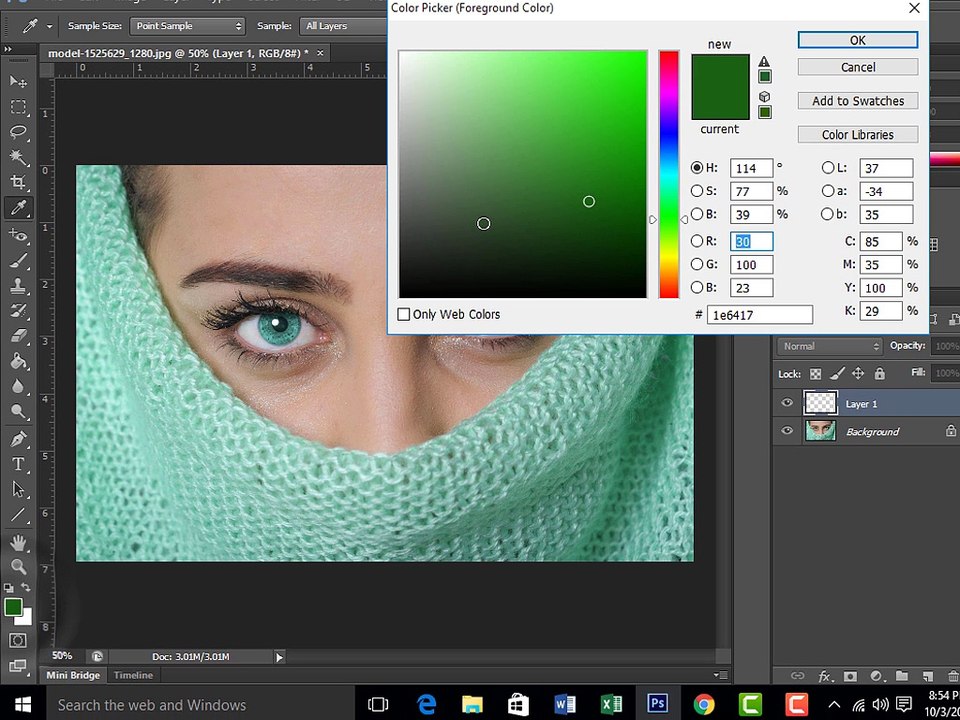Create new adjustment layer icon
The height and width of the screenshot is (720, 960).
tap(876, 677)
